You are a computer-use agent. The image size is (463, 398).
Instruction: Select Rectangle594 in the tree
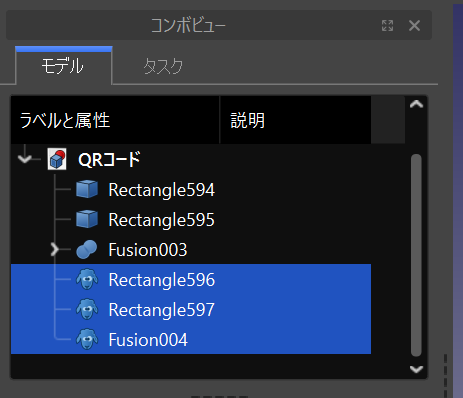(162, 190)
